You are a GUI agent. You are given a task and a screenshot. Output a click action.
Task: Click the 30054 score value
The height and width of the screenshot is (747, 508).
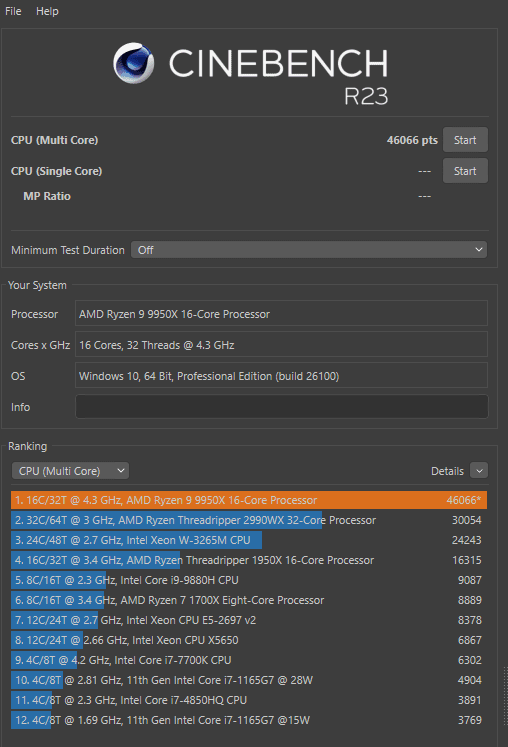[467, 520]
